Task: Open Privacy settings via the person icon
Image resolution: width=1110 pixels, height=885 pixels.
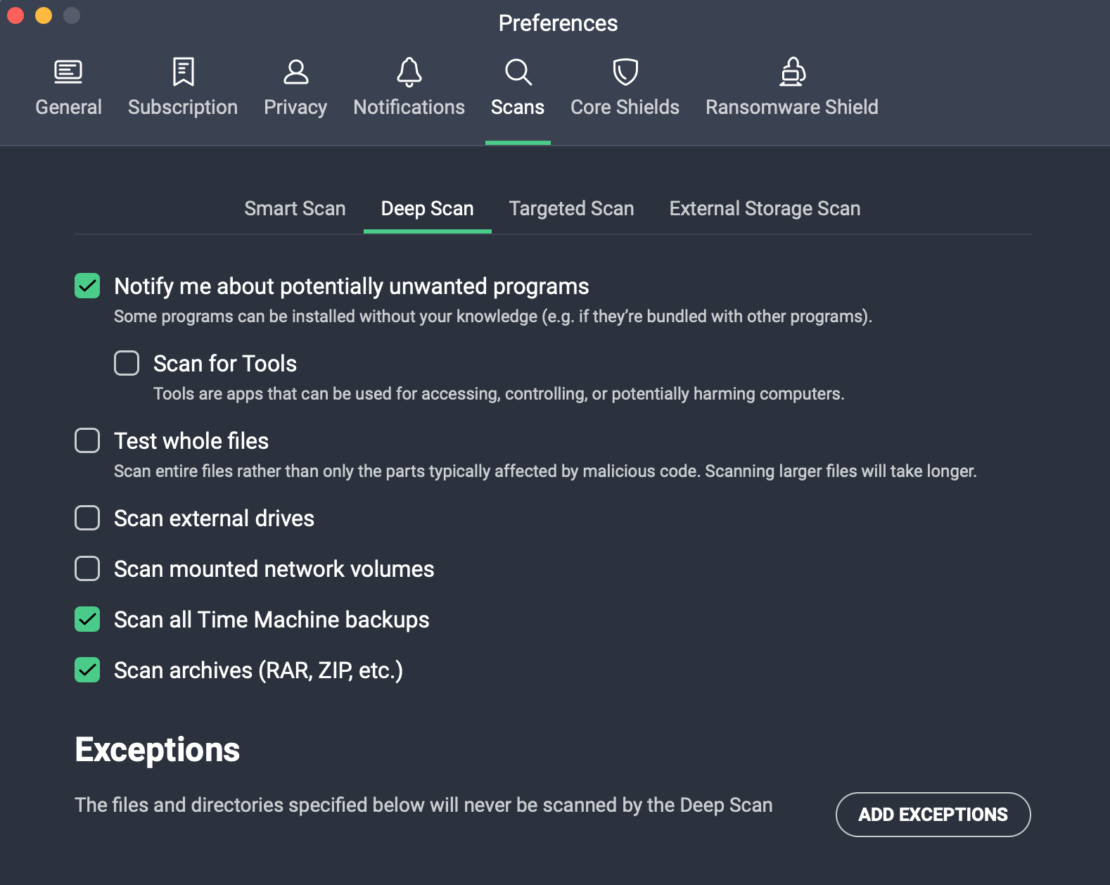Action: coord(295,85)
